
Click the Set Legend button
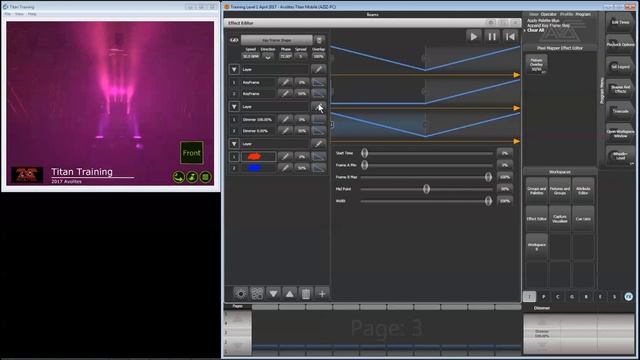pyautogui.click(x=620, y=67)
